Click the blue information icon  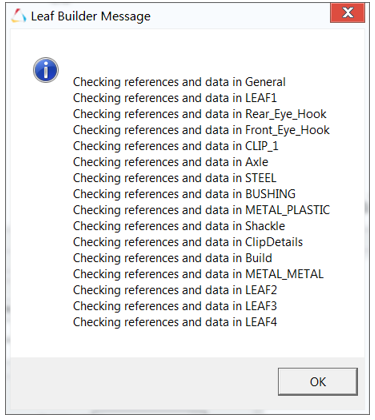pos(46,70)
